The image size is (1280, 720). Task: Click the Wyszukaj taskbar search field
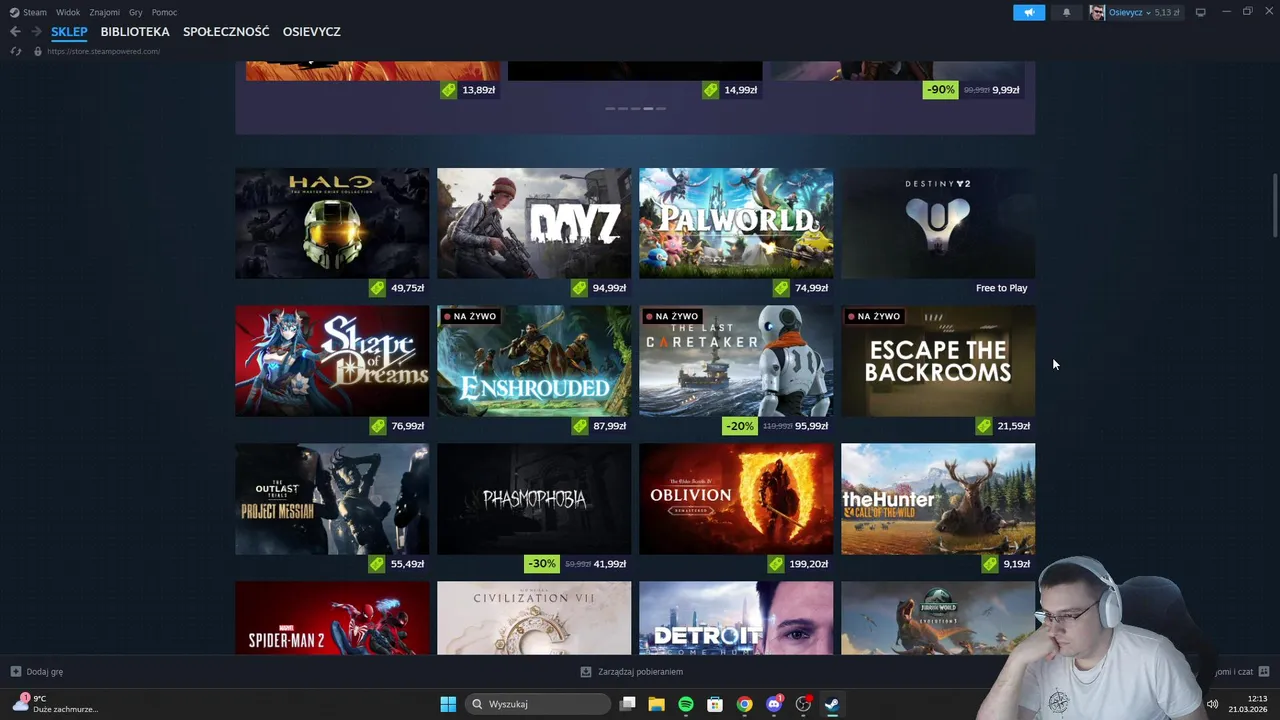[538, 704]
